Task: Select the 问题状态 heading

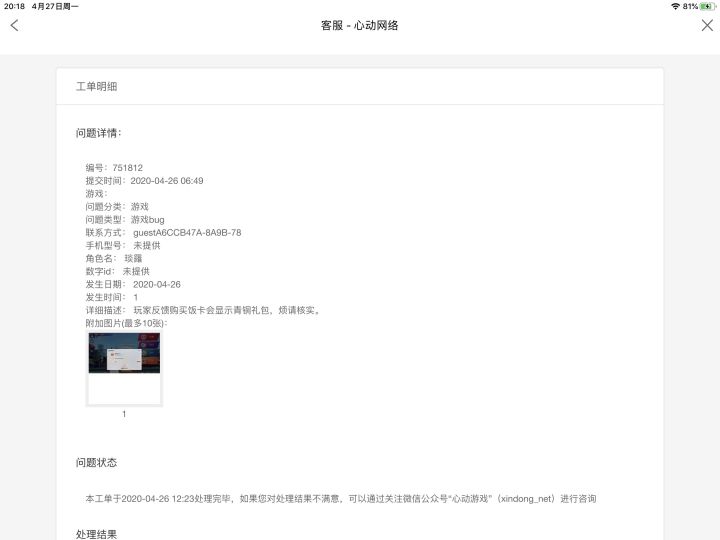Action: [x=96, y=462]
